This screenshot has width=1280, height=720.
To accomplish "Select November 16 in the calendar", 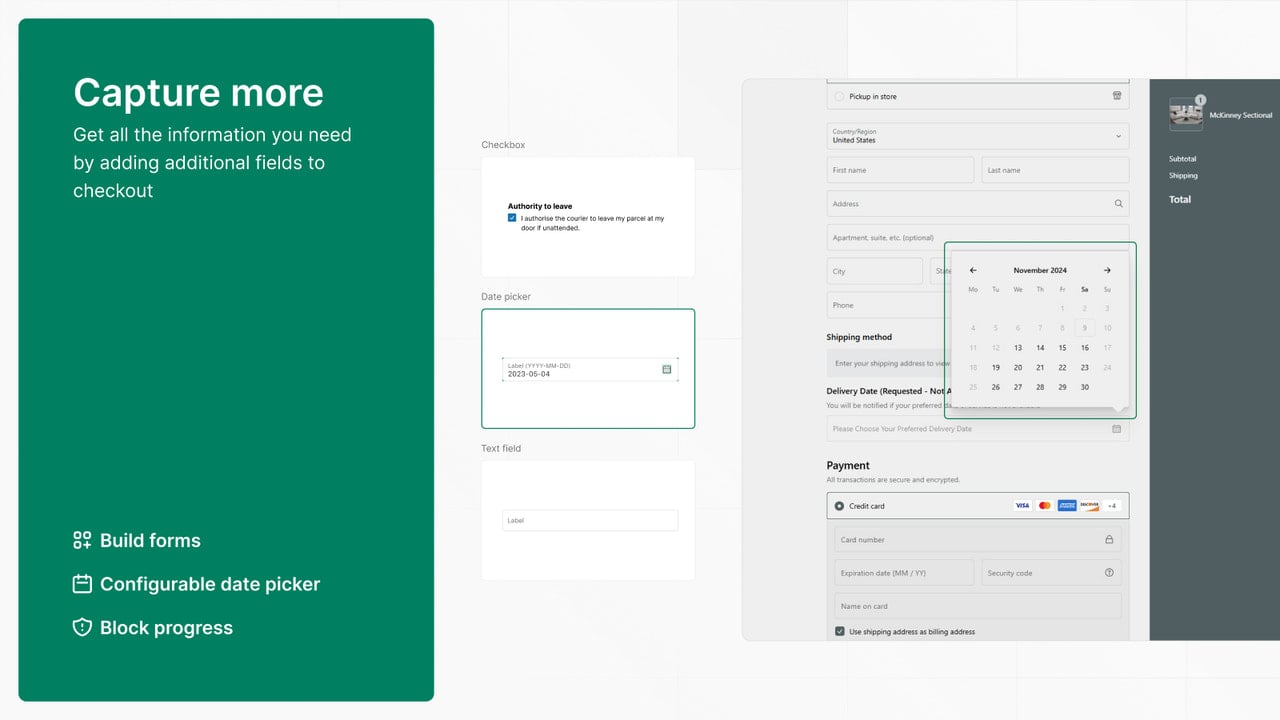I will pos(1085,348).
